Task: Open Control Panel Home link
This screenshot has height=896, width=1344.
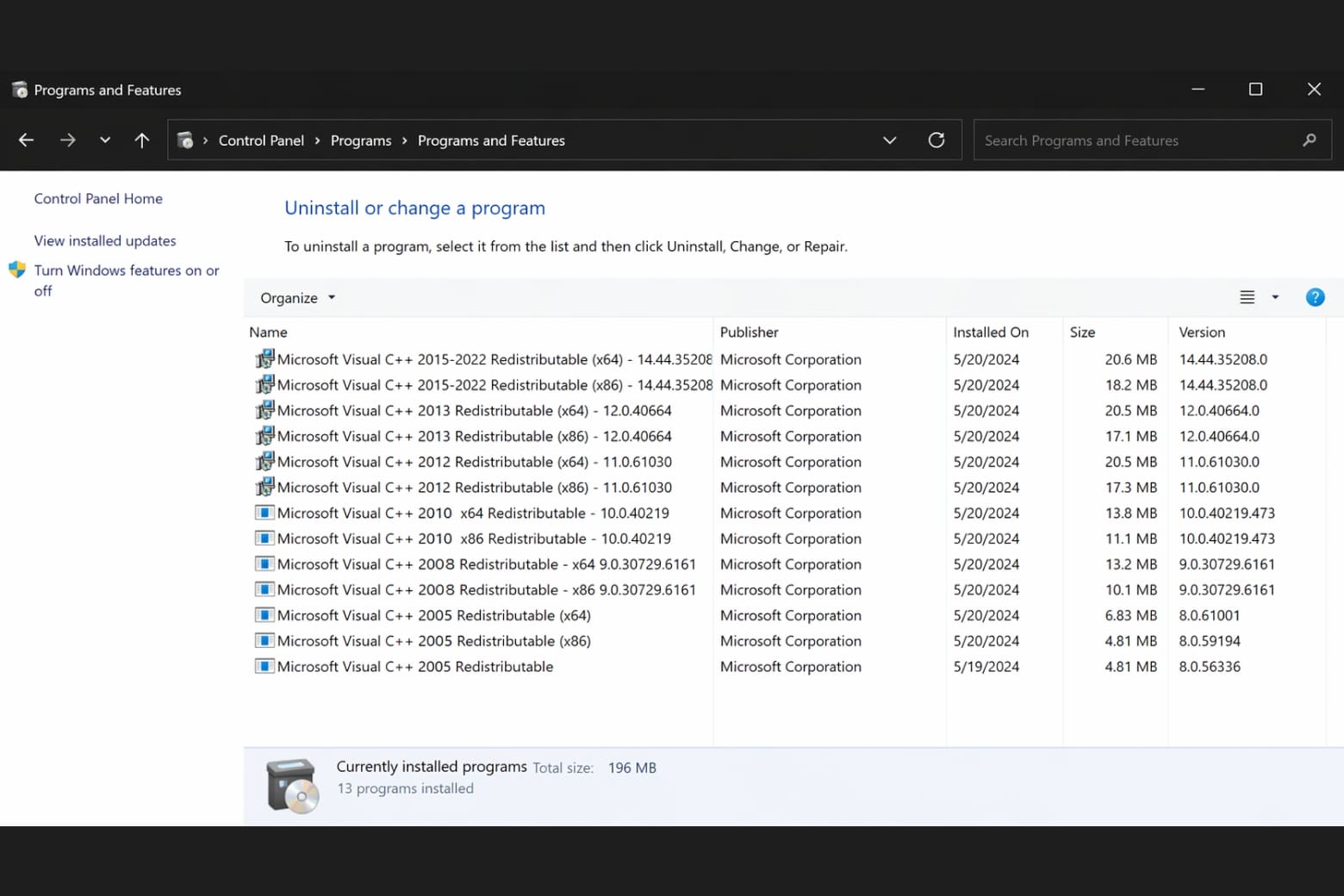Action: pyautogui.click(x=98, y=198)
